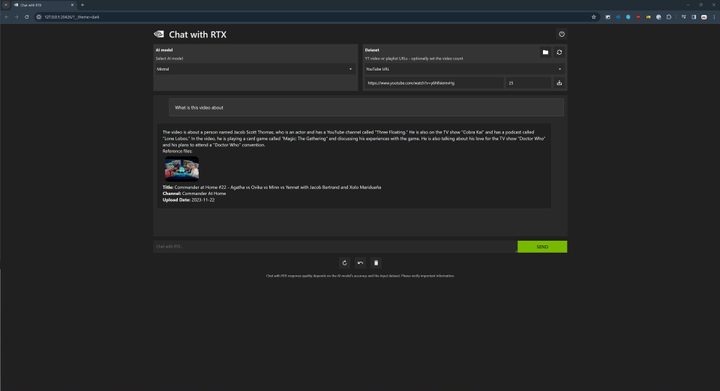Click the video count field showing 25

[x=528, y=83]
